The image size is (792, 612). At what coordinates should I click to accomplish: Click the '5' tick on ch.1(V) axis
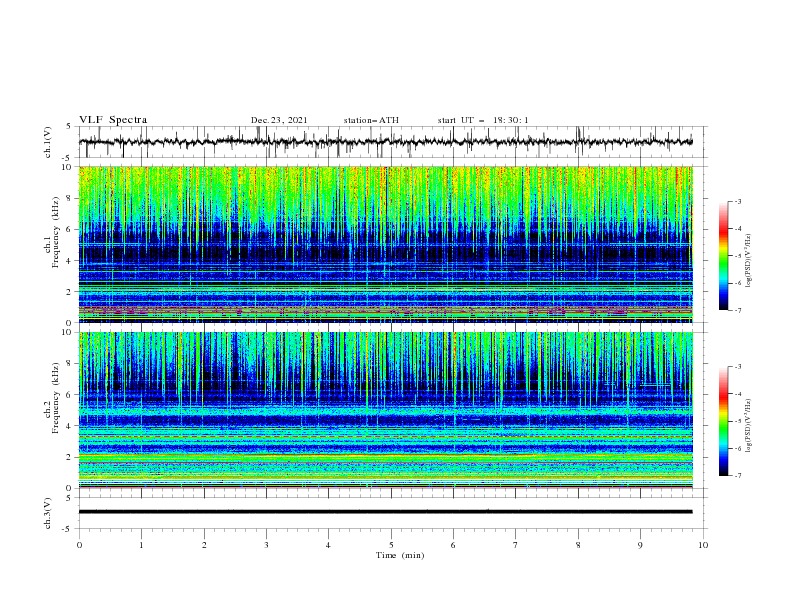coord(70,126)
